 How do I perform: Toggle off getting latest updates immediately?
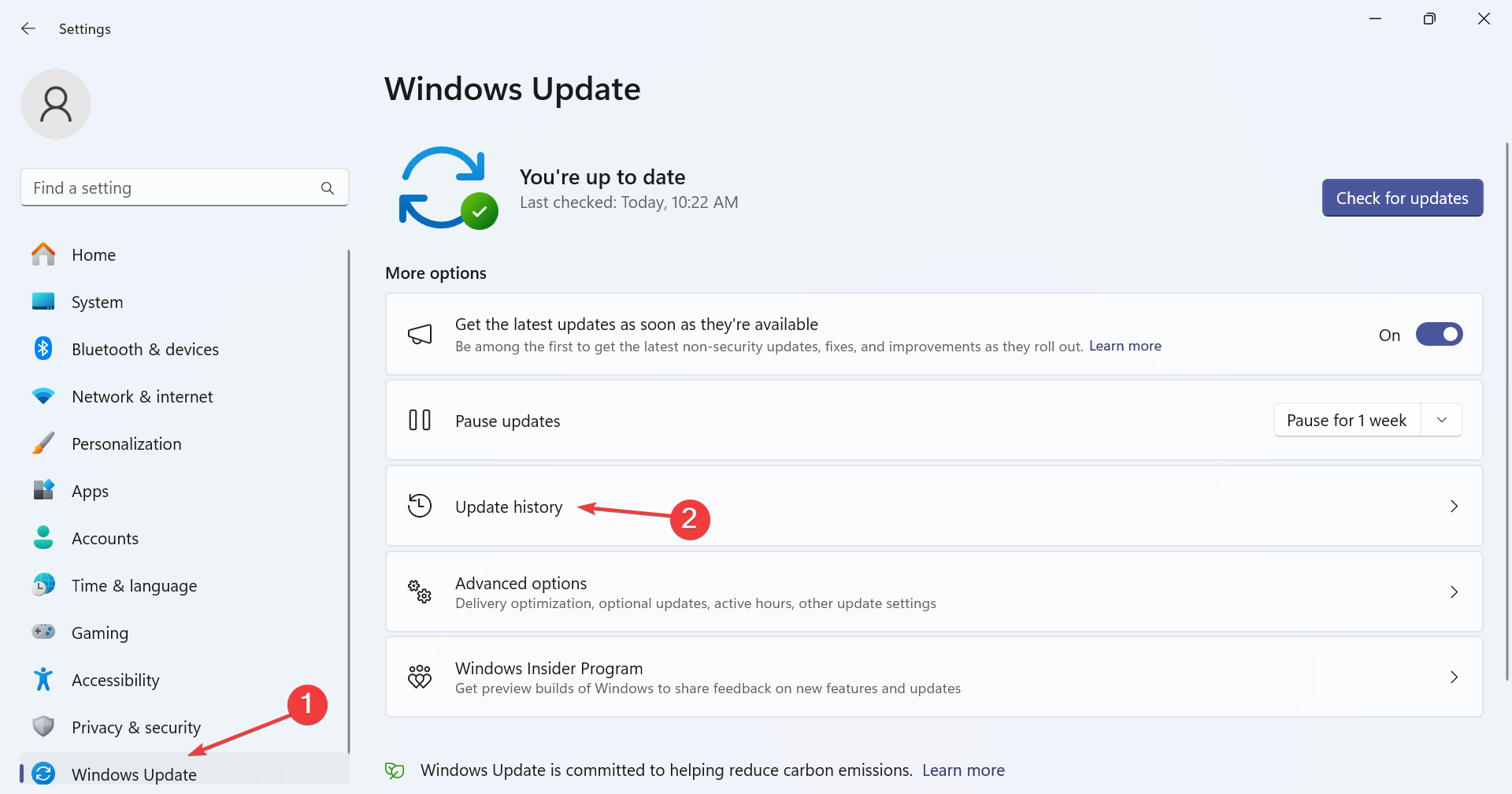1440,334
